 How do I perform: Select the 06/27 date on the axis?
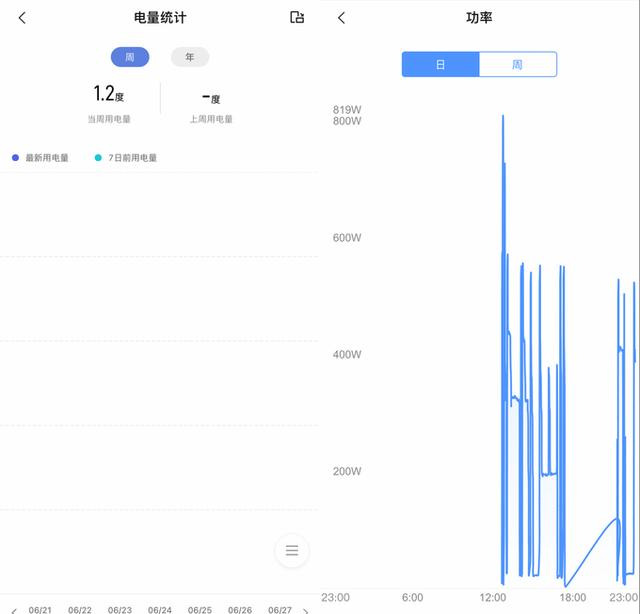(x=280, y=610)
